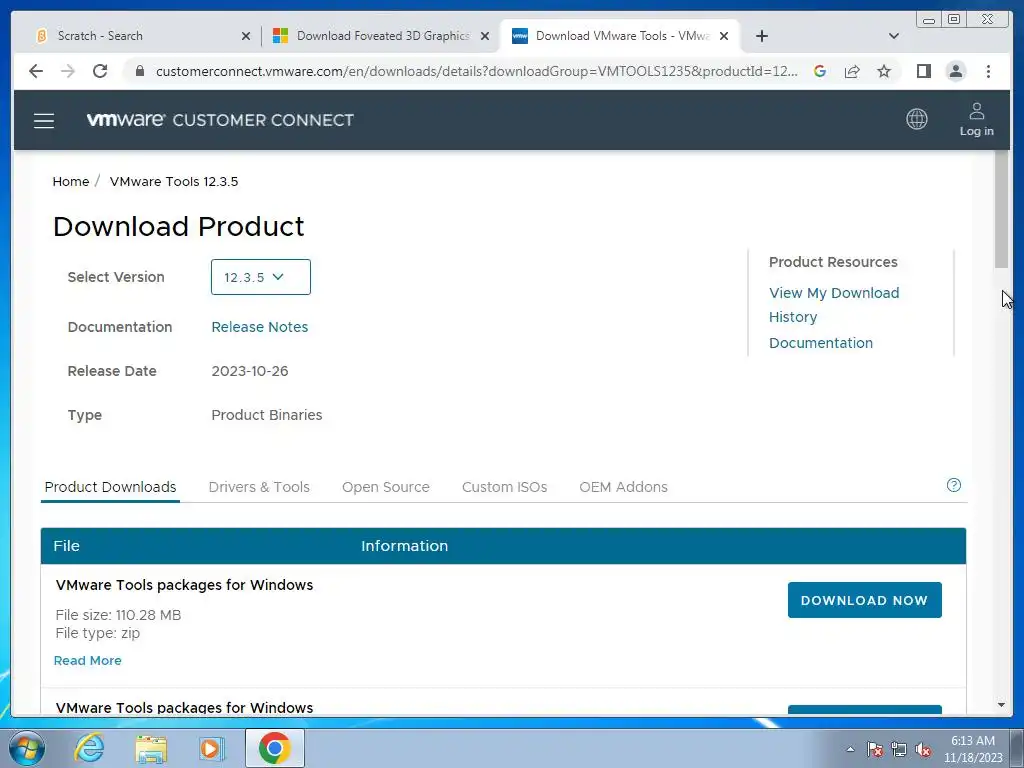Open a new browser tab
Screen dimensions: 1024x768
761,36
